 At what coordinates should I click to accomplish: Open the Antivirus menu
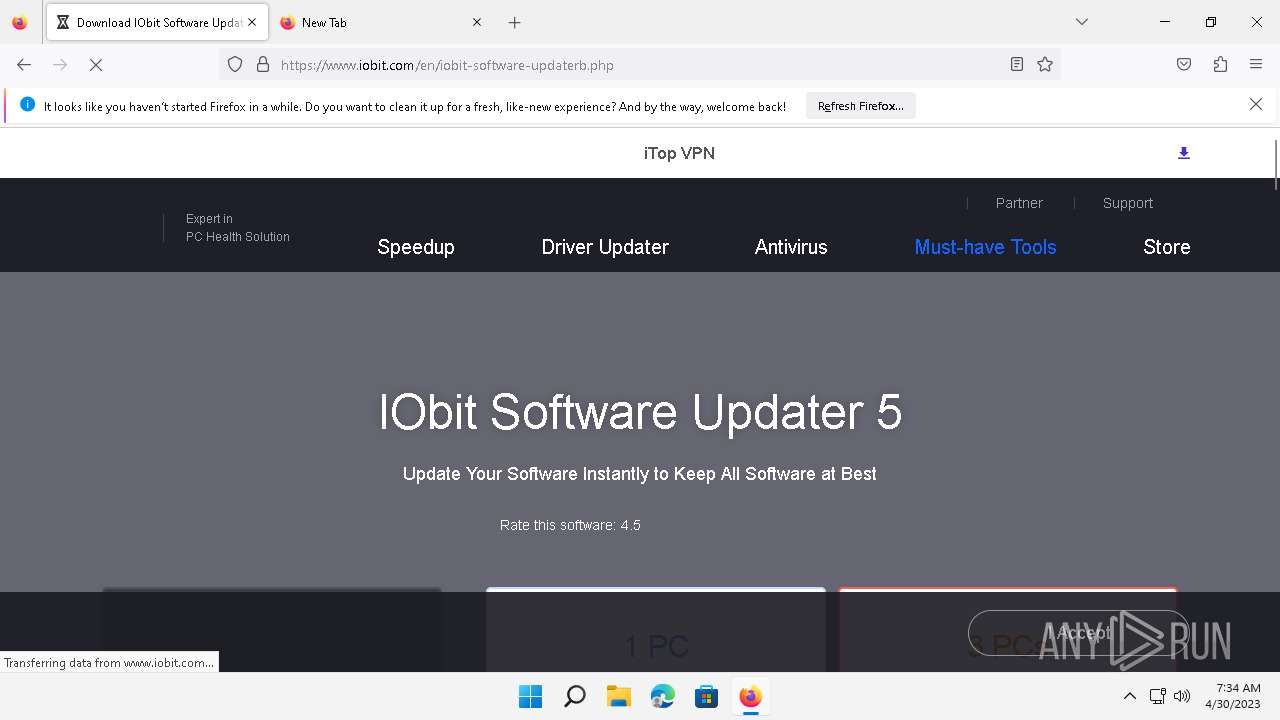(791, 247)
